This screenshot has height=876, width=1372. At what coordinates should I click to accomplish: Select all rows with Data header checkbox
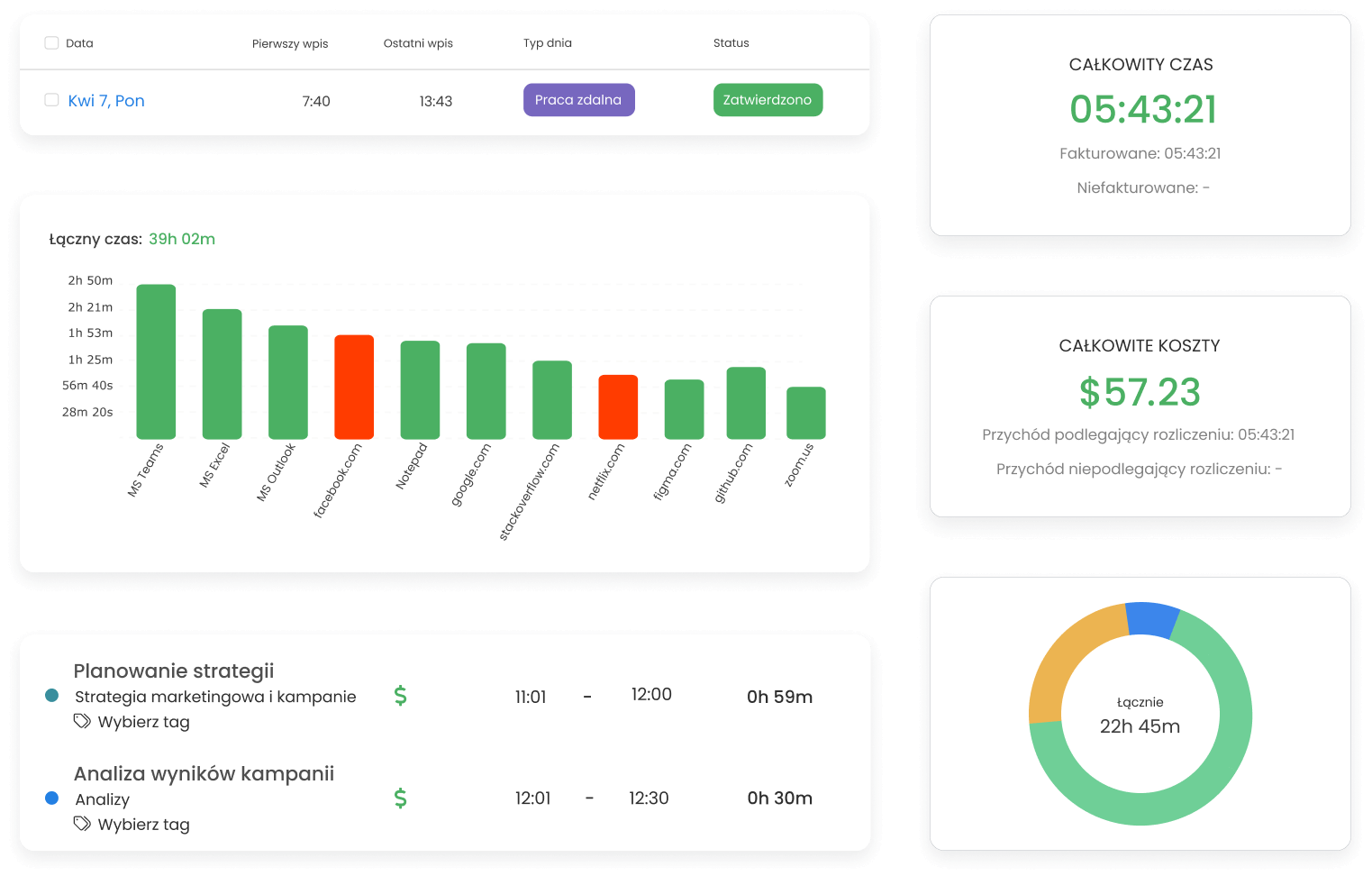[x=52, y=43]
